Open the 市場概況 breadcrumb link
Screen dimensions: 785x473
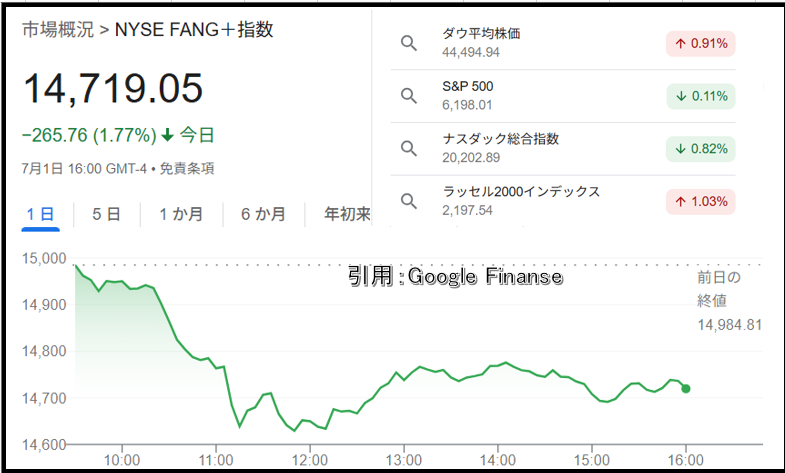58,30
